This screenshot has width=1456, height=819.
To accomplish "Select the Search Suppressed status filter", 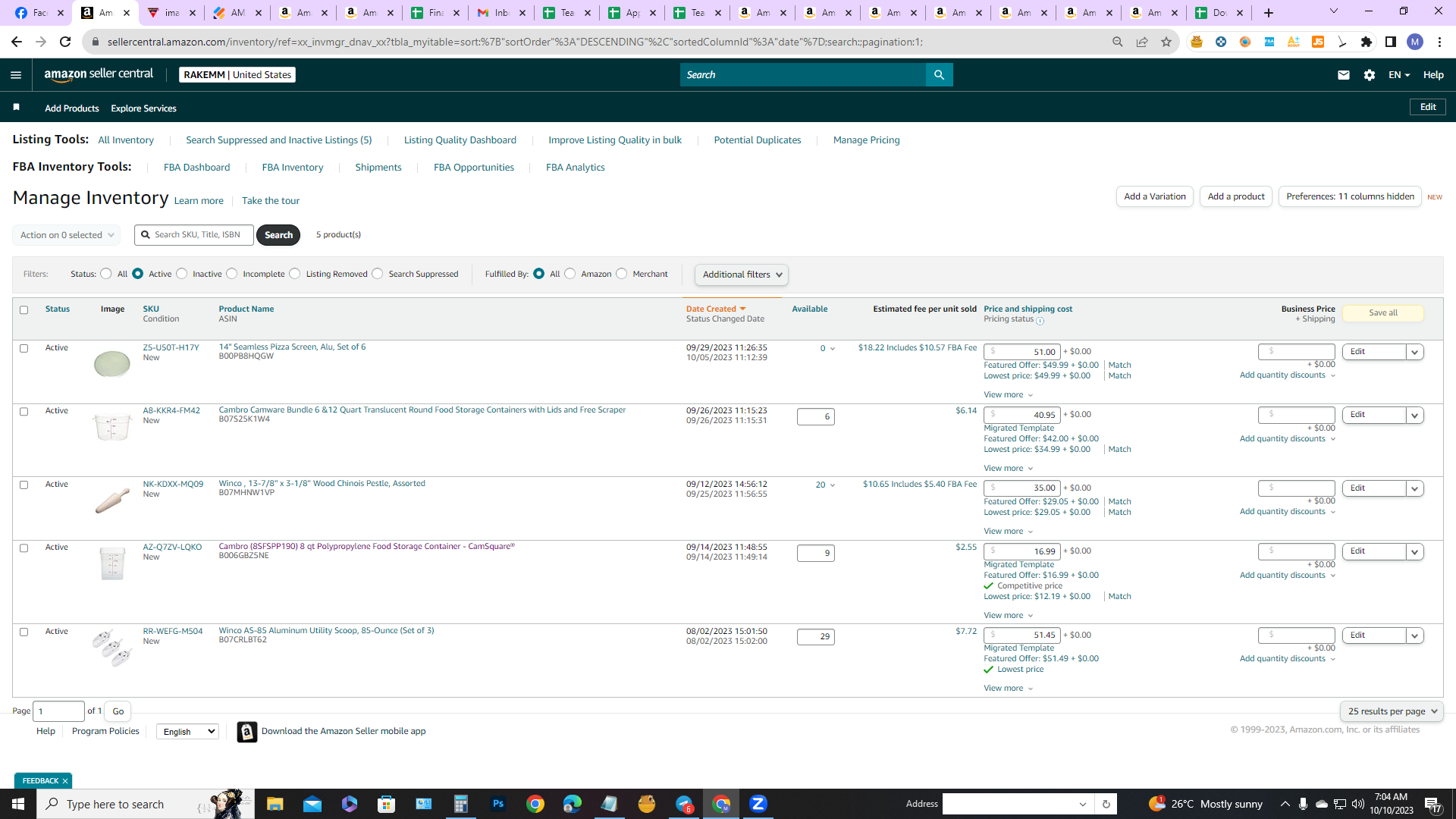I will 378,274.
